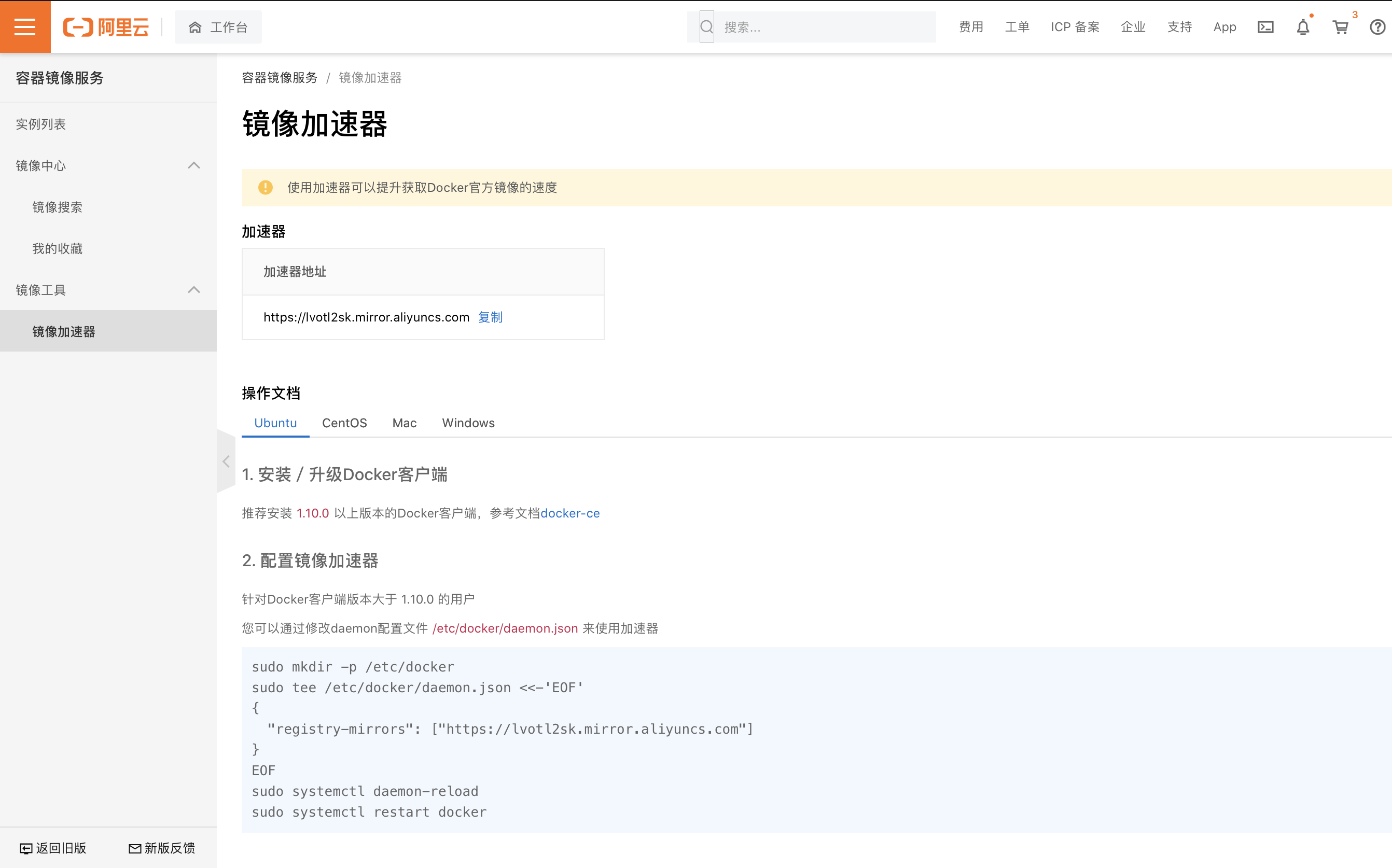This screenshot has height=868, width=1392.
Task: Open the 费用 top menu
Action: pos(971,27)
